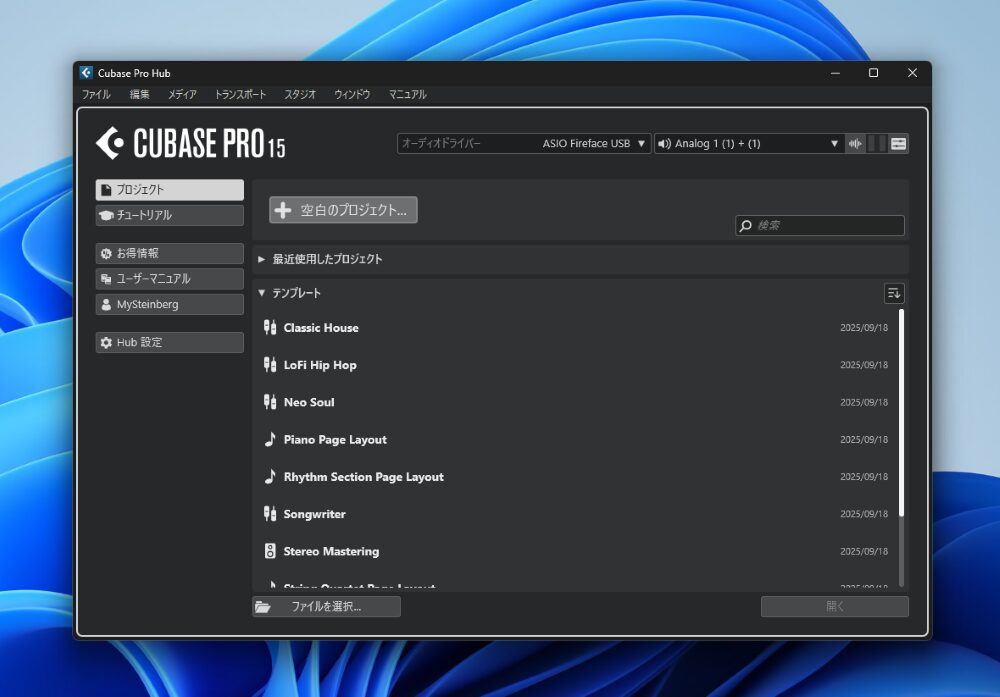
Task: Click the sort order icon in template header
Action: point(894,293)
